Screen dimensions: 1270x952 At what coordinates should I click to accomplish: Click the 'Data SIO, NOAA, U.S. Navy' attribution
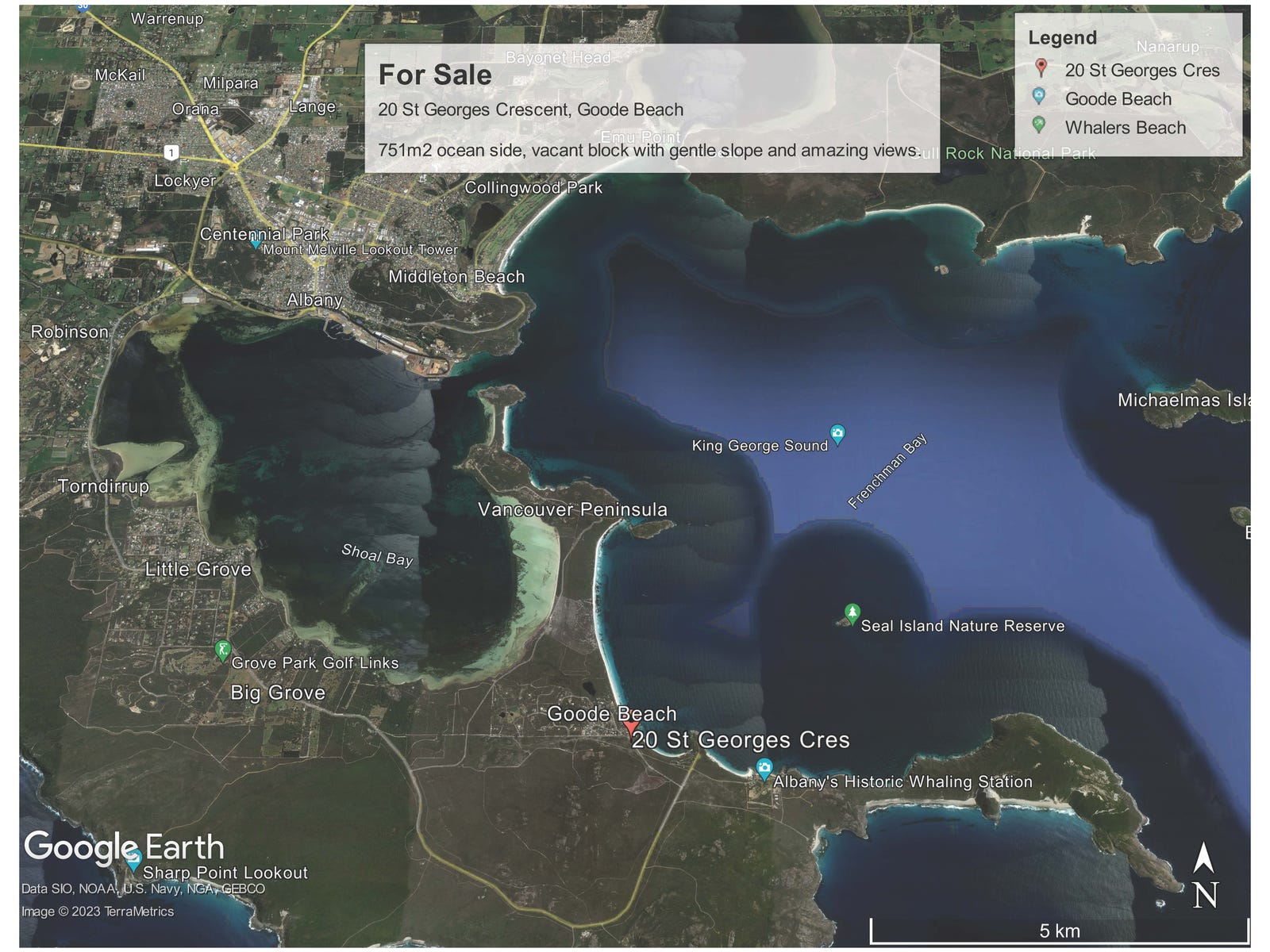point(143,889)
